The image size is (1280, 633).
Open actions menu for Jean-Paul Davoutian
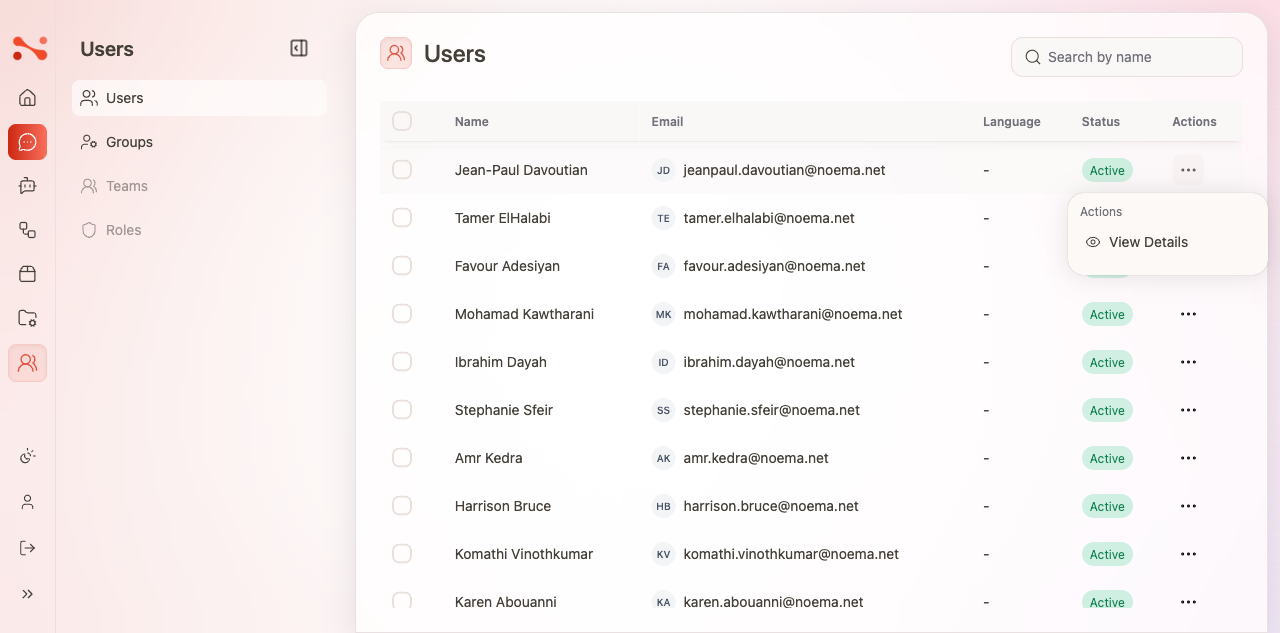1188,170
